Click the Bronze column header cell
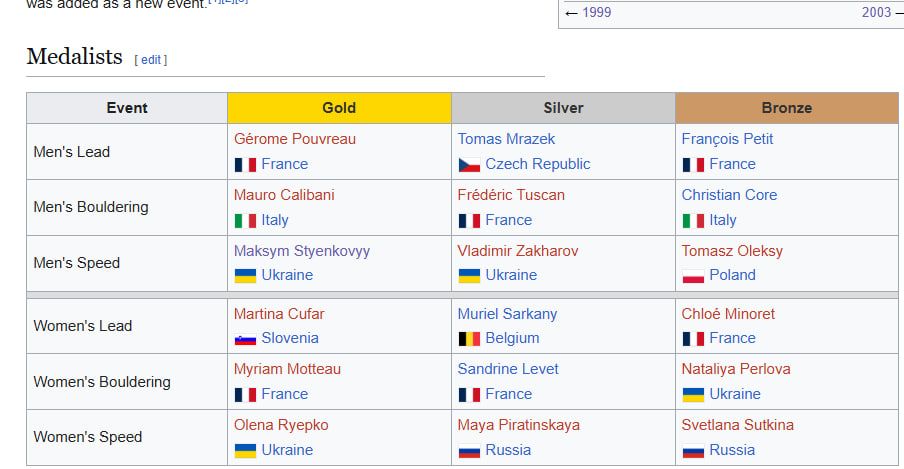This screenshot has height=469, width=904. pyautogui.click(x=786, y=108)
